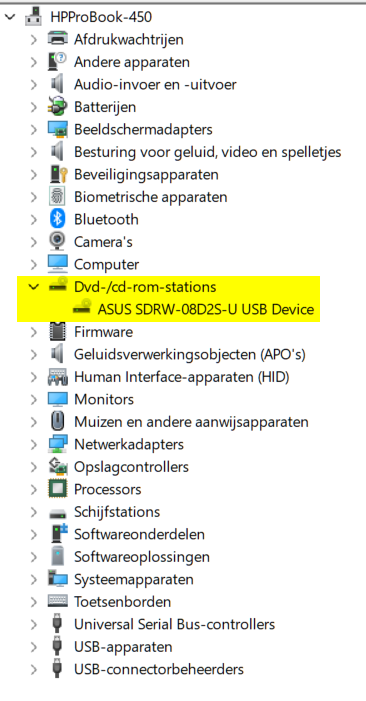
Task: Select Muizen en andere aanwijsapparaten
Action: coord(191,422)
